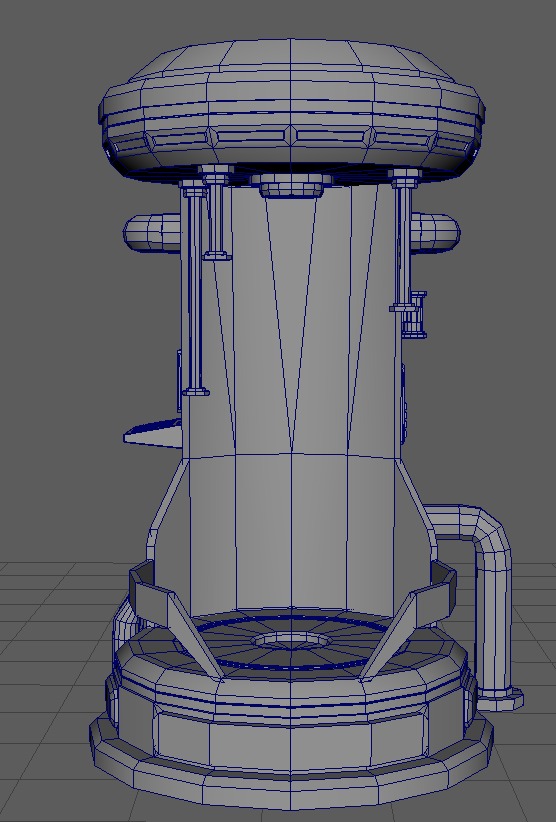
Task: Select the recessed circular hole in the base platform
Action: pos(291,641)
